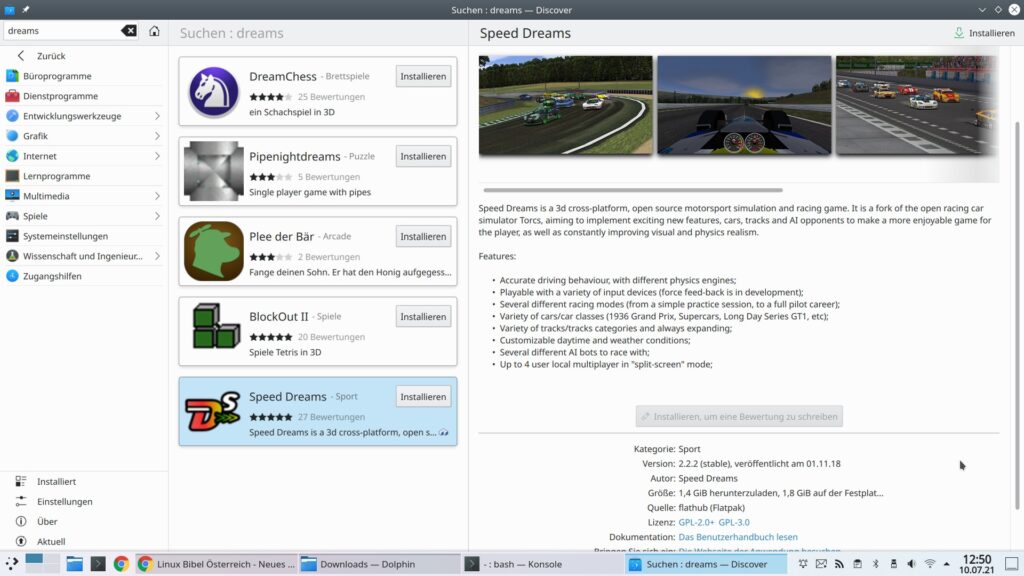Install Pipenightdreams
This screenshot has height=576, width=1024.
423,157
